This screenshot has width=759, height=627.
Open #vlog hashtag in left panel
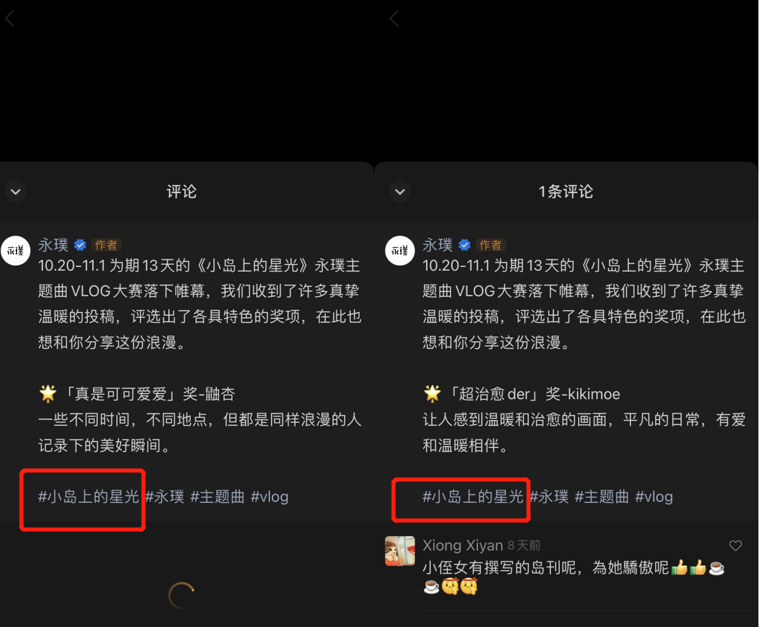tap(270, 497)
